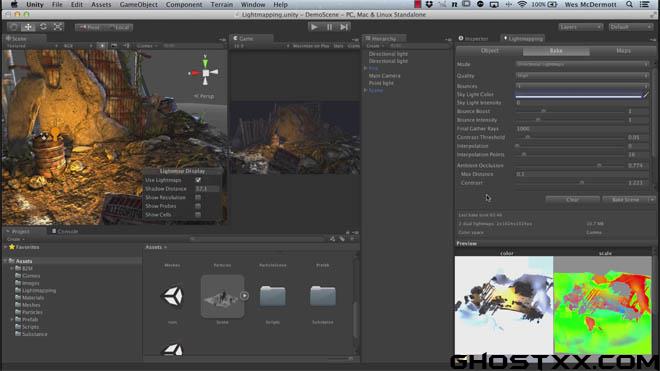This screenshot has width=660, height=371.
Task: Expand the Prefab folder in Project tree
Action: (x=12, y=320)
